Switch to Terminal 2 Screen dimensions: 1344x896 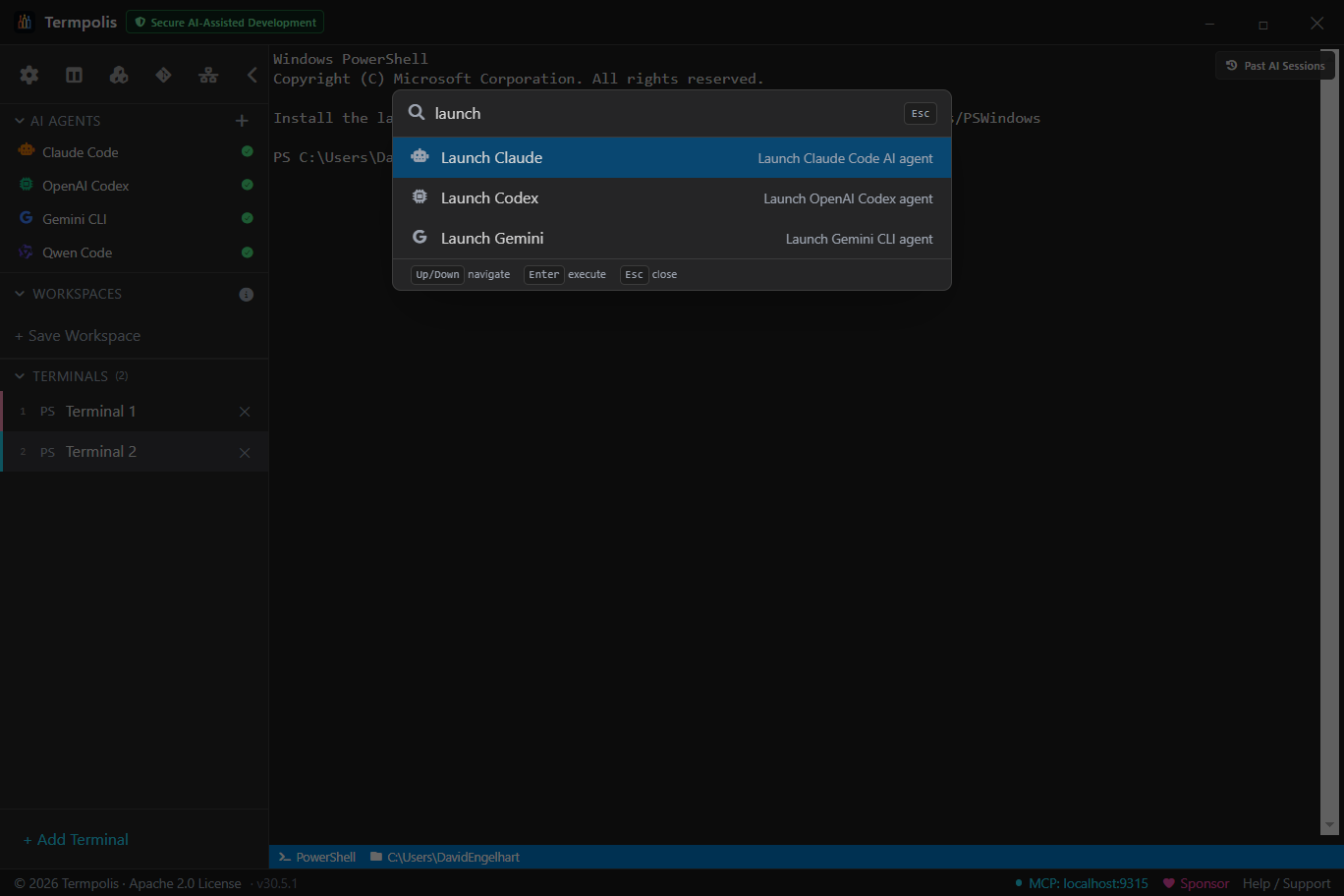pos(135,452)
